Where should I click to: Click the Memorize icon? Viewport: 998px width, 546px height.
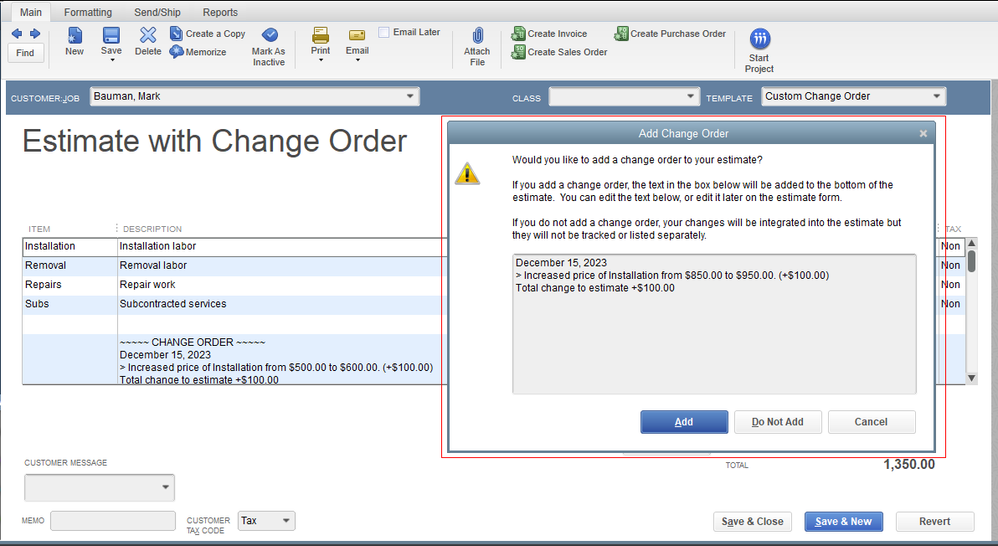[x=176, y=52]
